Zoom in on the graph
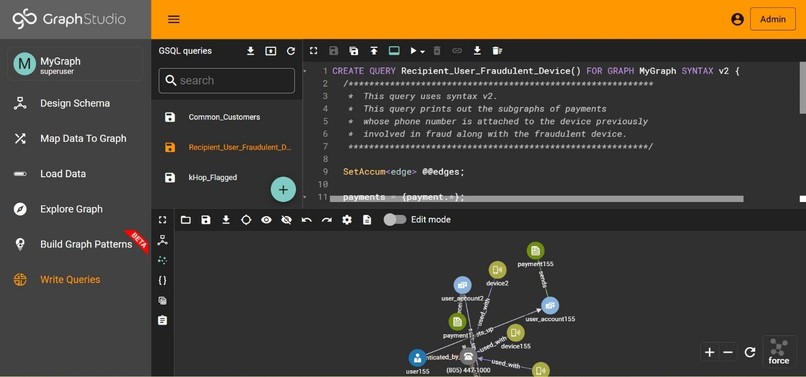806x377 pixels. pos(709,352)
